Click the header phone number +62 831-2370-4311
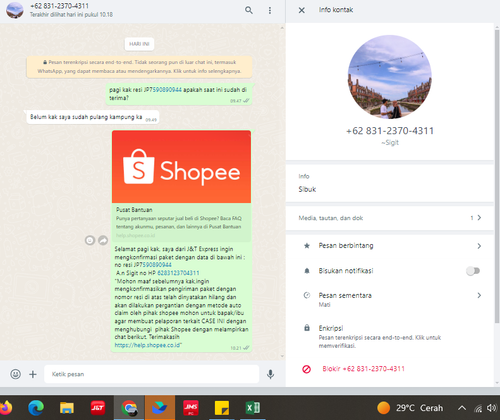Image resolution: width=500 pixels, height=420 pixels. pyautogui.click(x=59, y=6)
